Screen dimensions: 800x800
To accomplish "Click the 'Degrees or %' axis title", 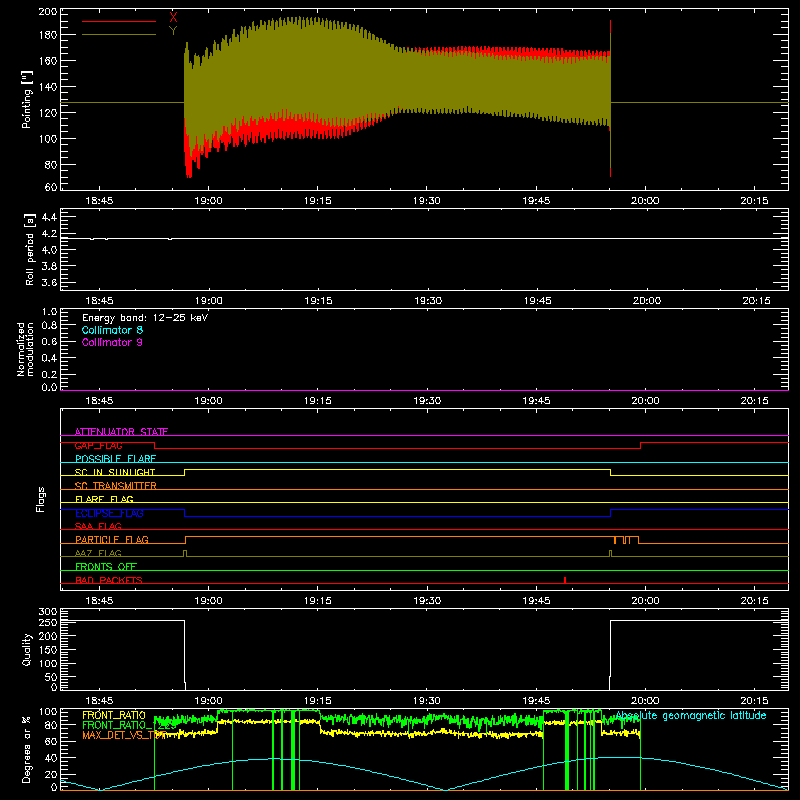I will click(27, 749).
